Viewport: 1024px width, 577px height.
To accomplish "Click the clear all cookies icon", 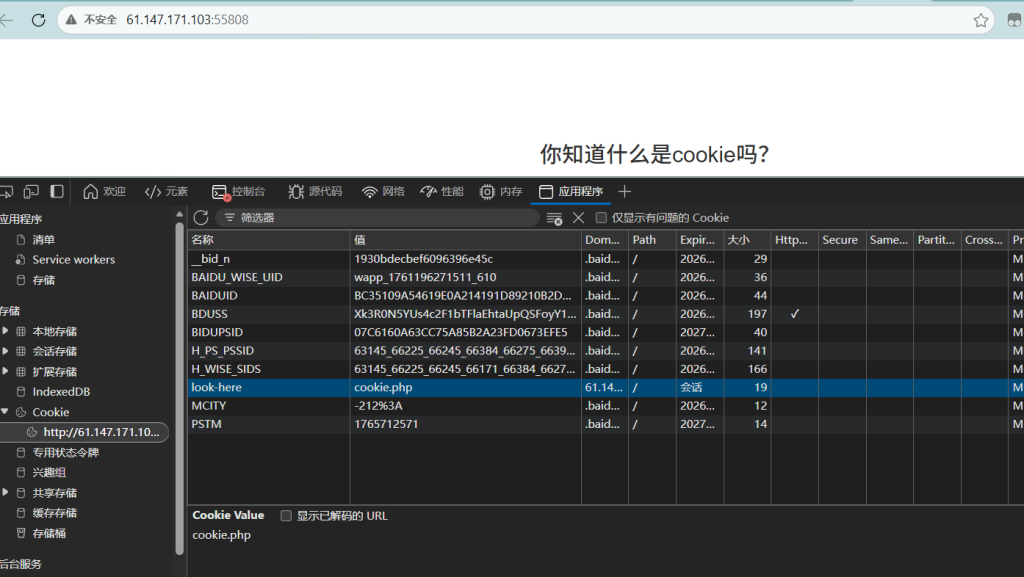I will point(554,218).
